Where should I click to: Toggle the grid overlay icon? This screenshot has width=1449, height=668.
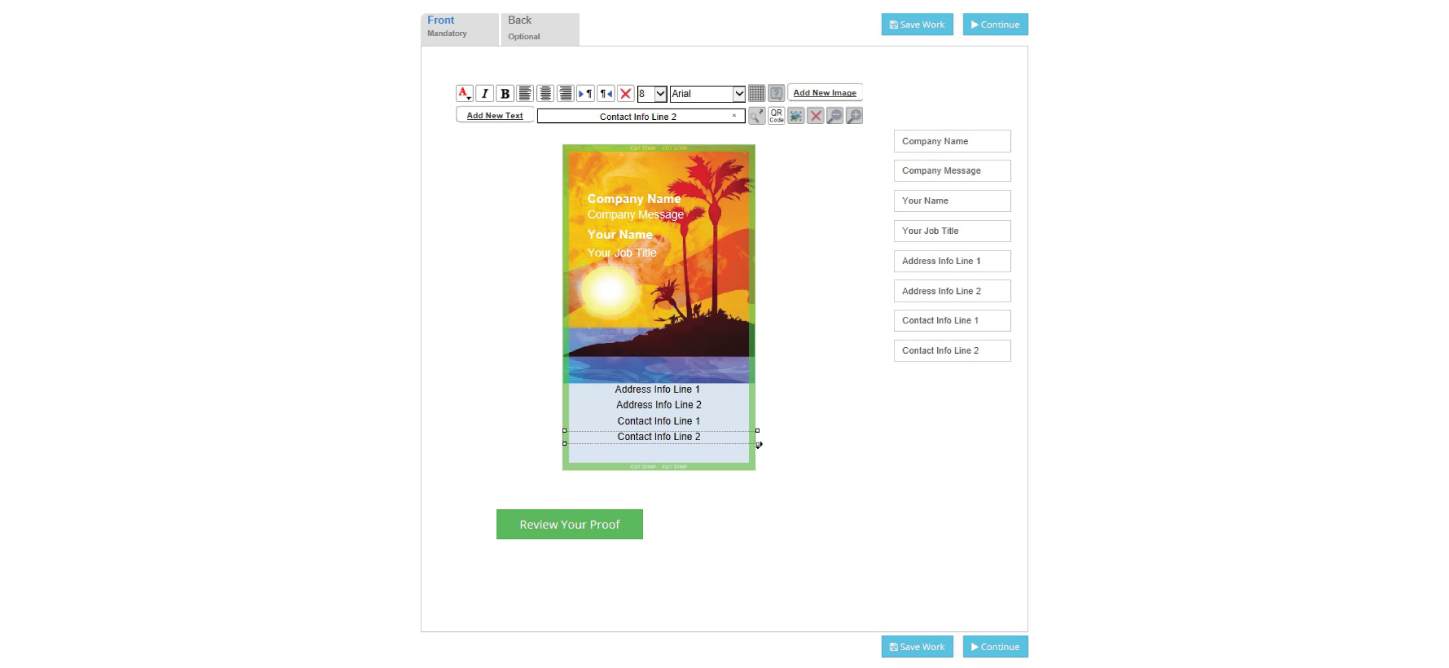pos(757,93)
